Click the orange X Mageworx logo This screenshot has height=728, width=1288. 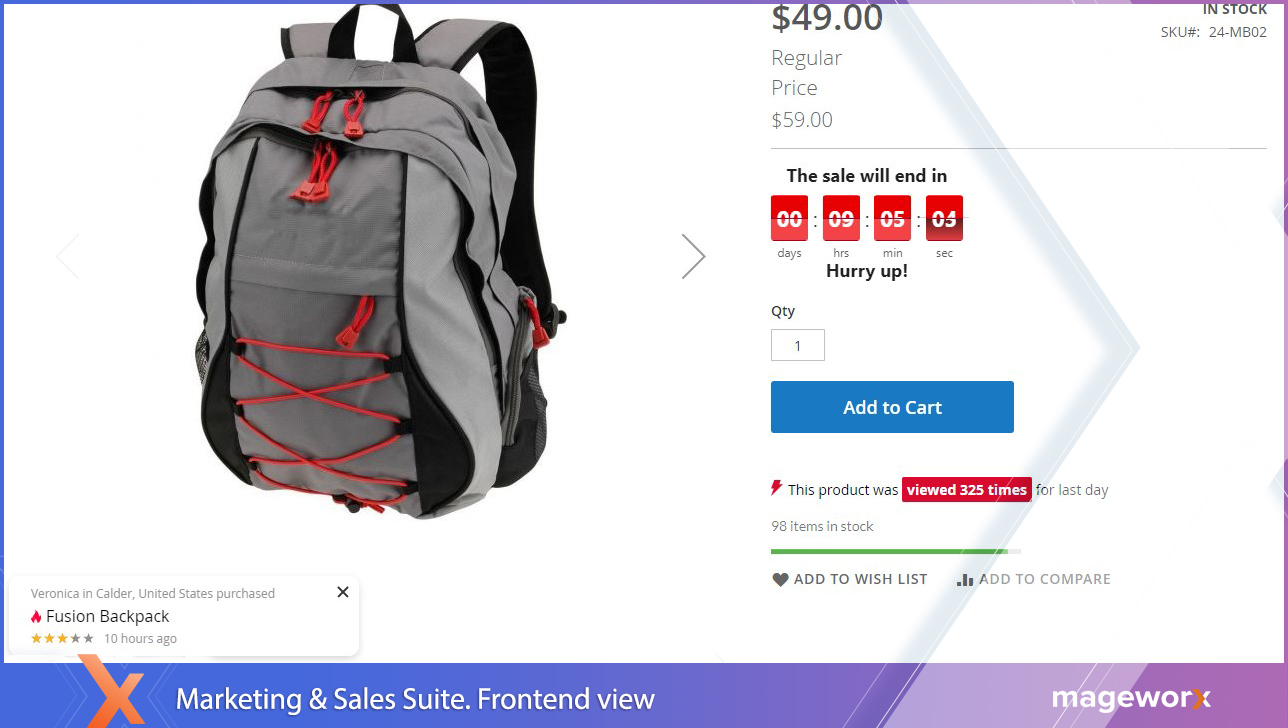coord(112,691)
